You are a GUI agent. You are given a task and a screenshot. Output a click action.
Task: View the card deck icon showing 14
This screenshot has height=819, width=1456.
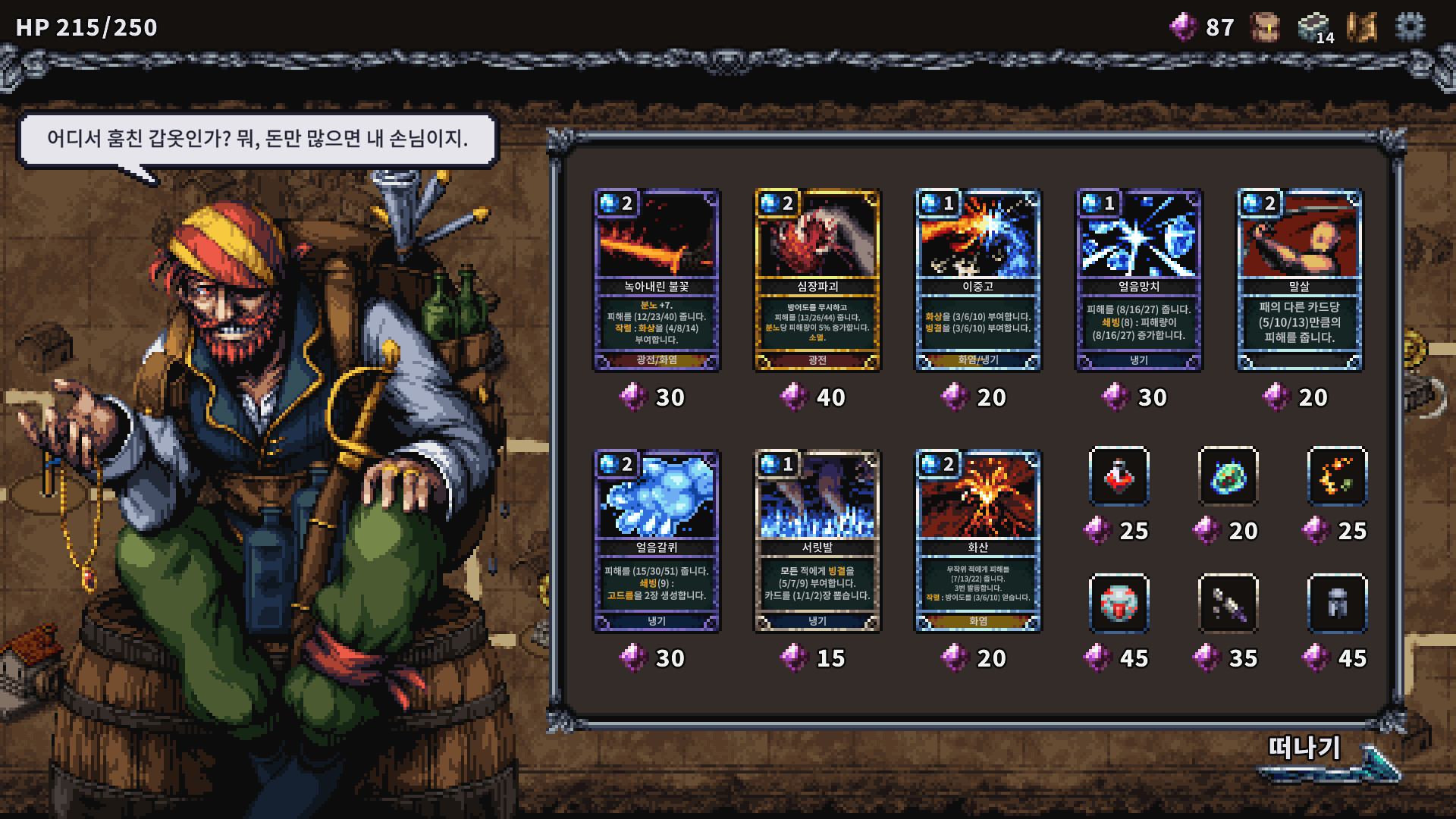coord(1316,28)
